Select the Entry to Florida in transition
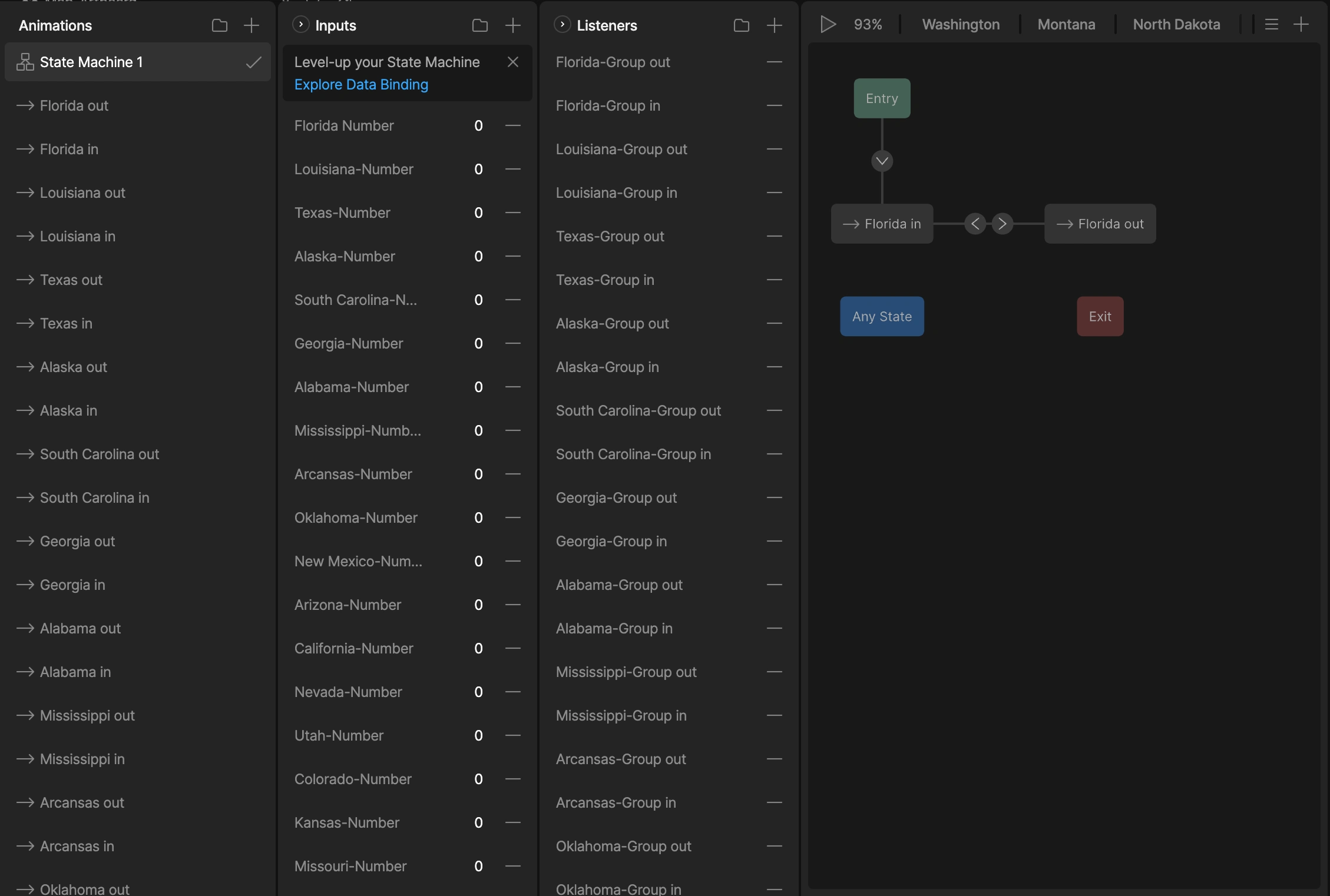 point(882,161)
